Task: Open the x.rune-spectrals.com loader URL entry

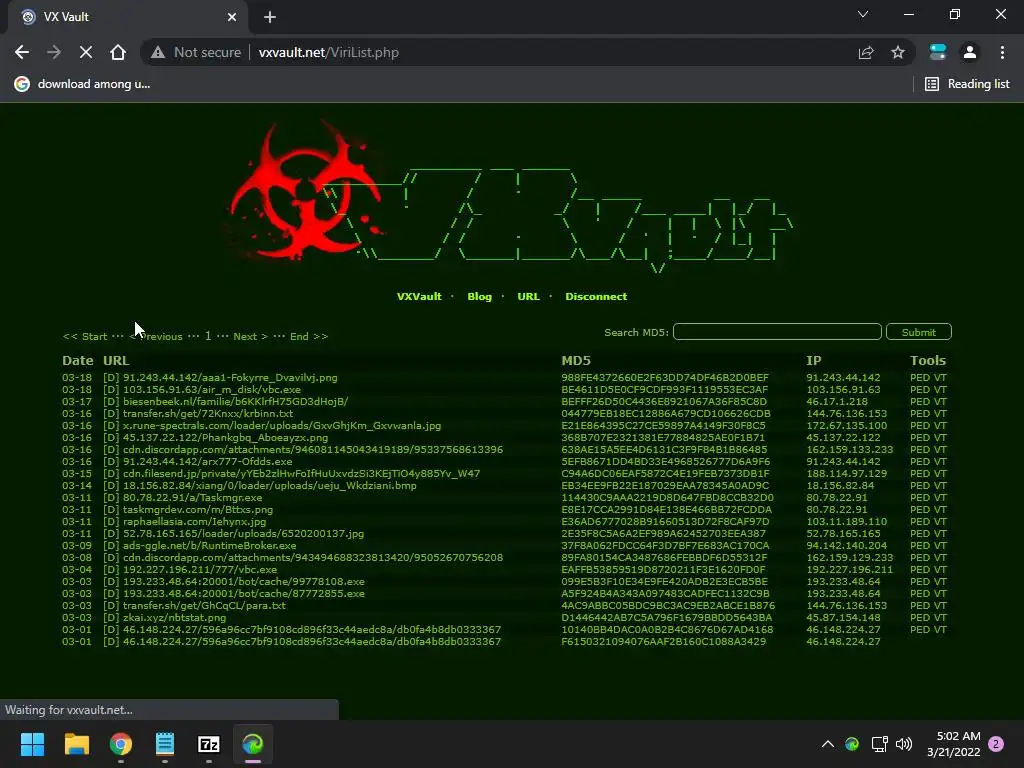Action: (x=282, y=426)
